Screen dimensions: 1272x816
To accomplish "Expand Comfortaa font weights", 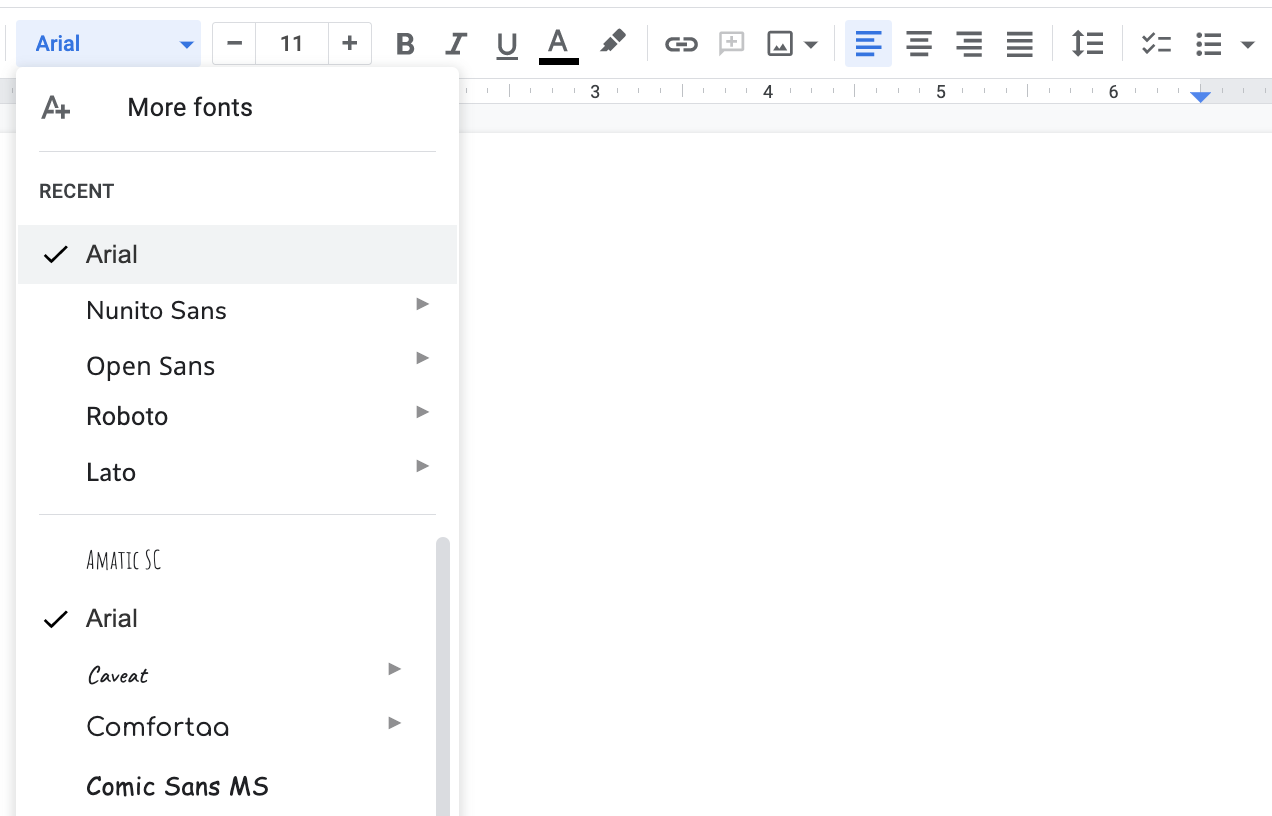I will tap(395, 722).
